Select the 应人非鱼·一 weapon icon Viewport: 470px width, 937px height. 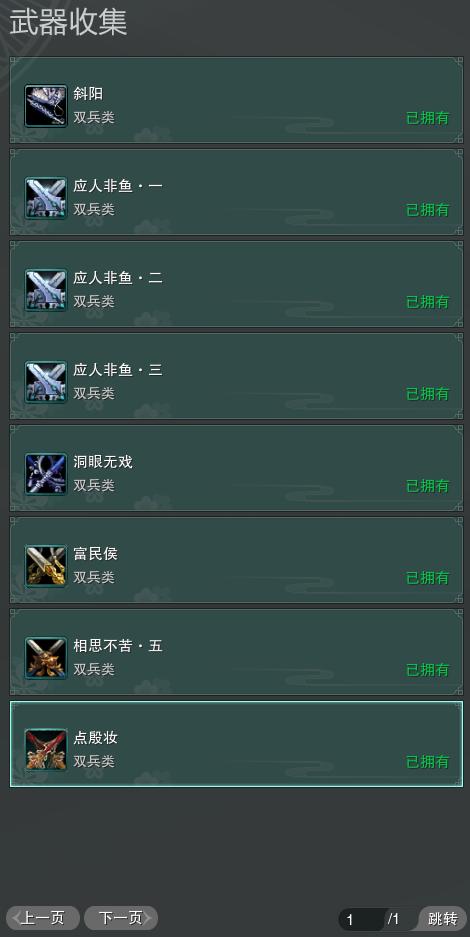45,198
